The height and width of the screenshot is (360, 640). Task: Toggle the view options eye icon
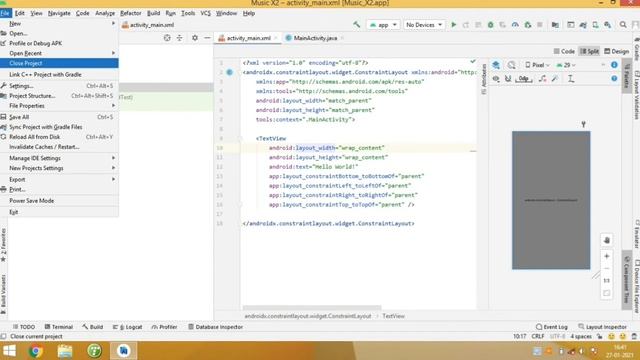(496, 79)
